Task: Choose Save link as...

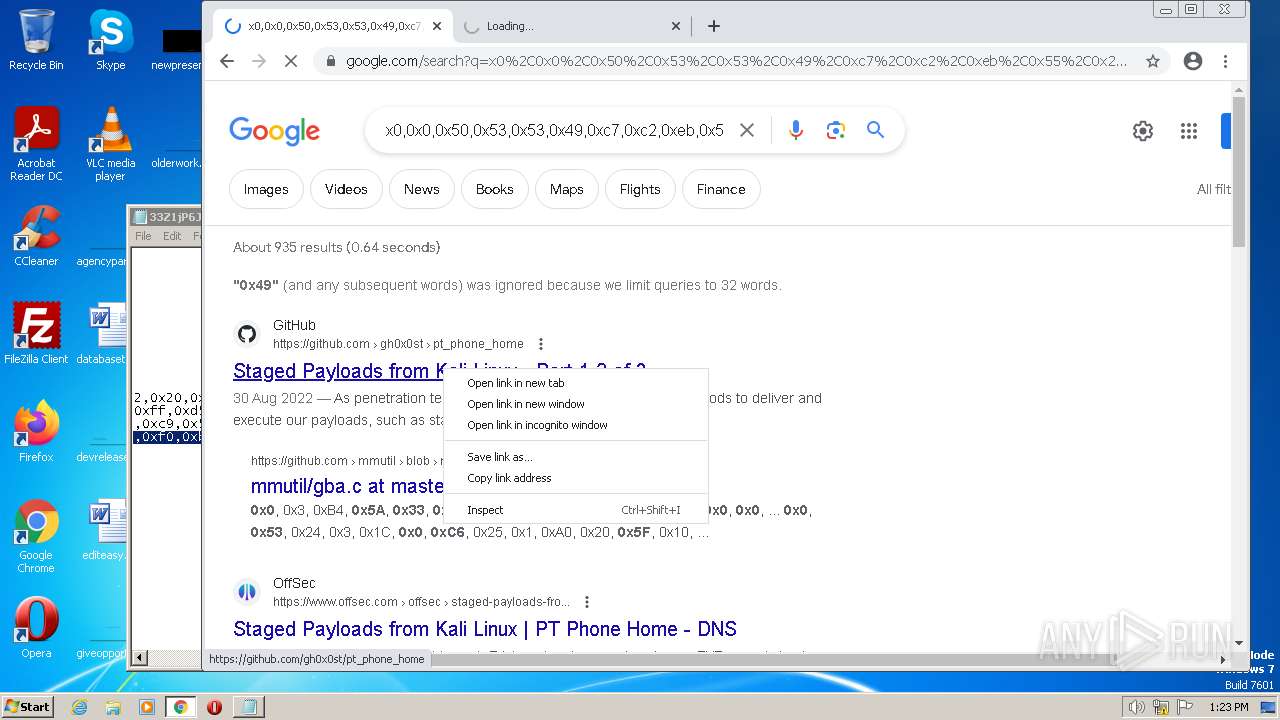Action: point(575,457)
